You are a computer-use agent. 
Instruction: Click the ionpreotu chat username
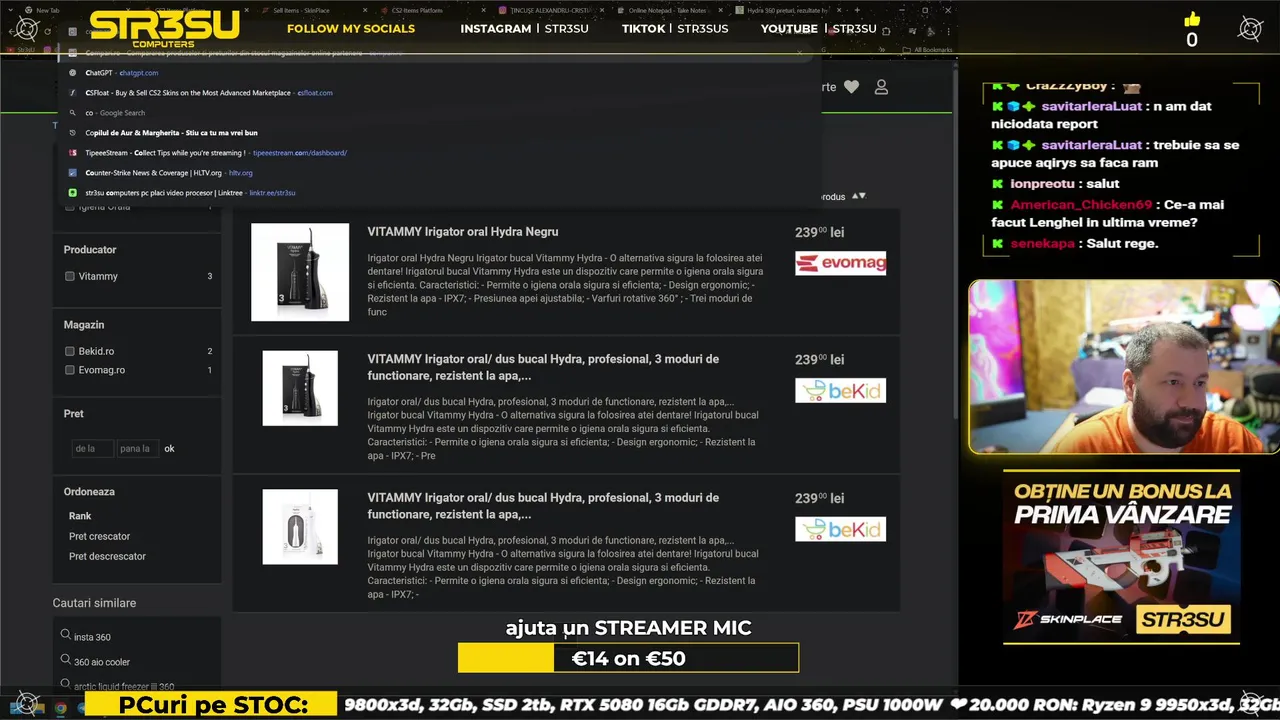1042,184
